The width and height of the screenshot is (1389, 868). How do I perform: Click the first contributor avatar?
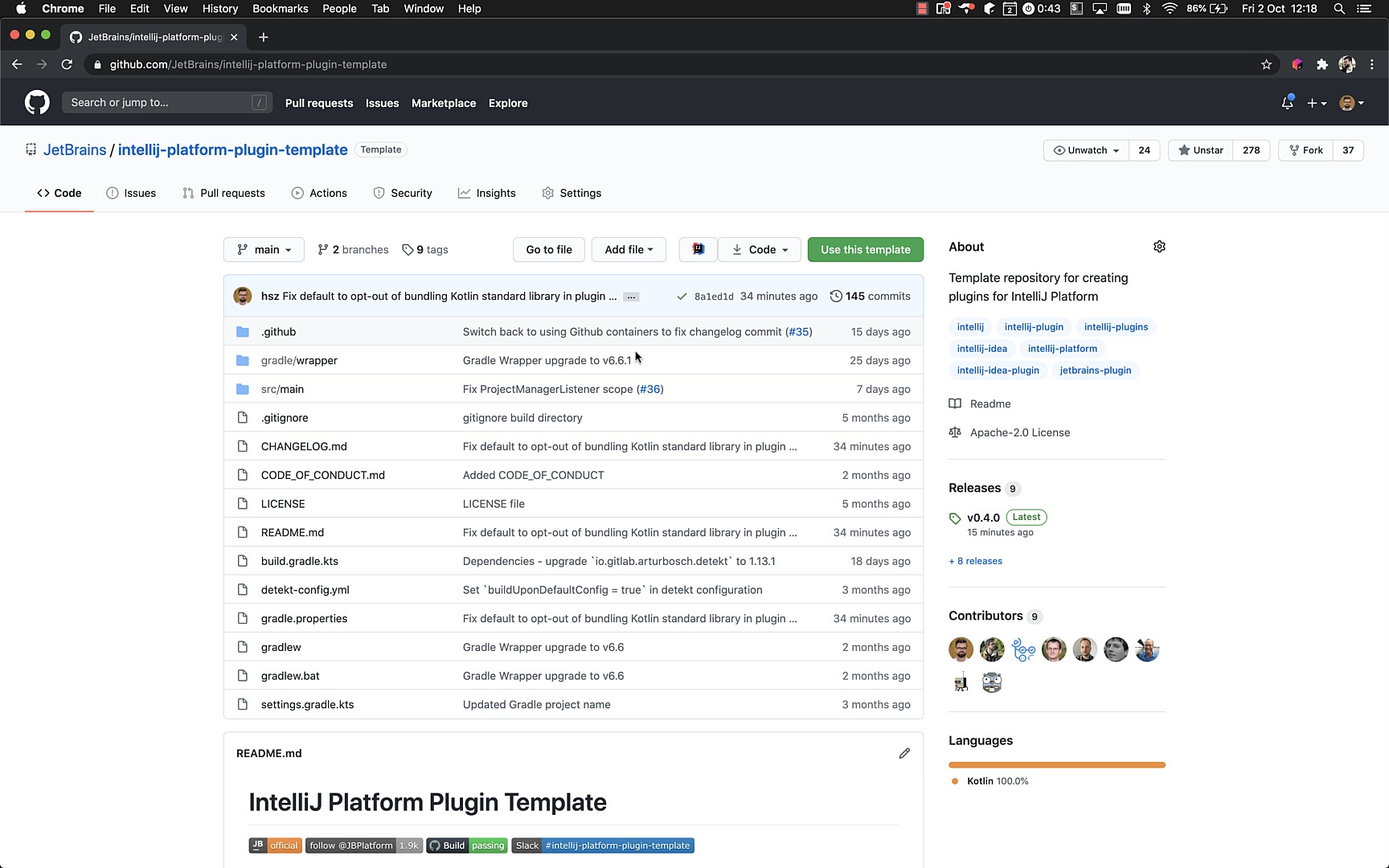(961, 649)
